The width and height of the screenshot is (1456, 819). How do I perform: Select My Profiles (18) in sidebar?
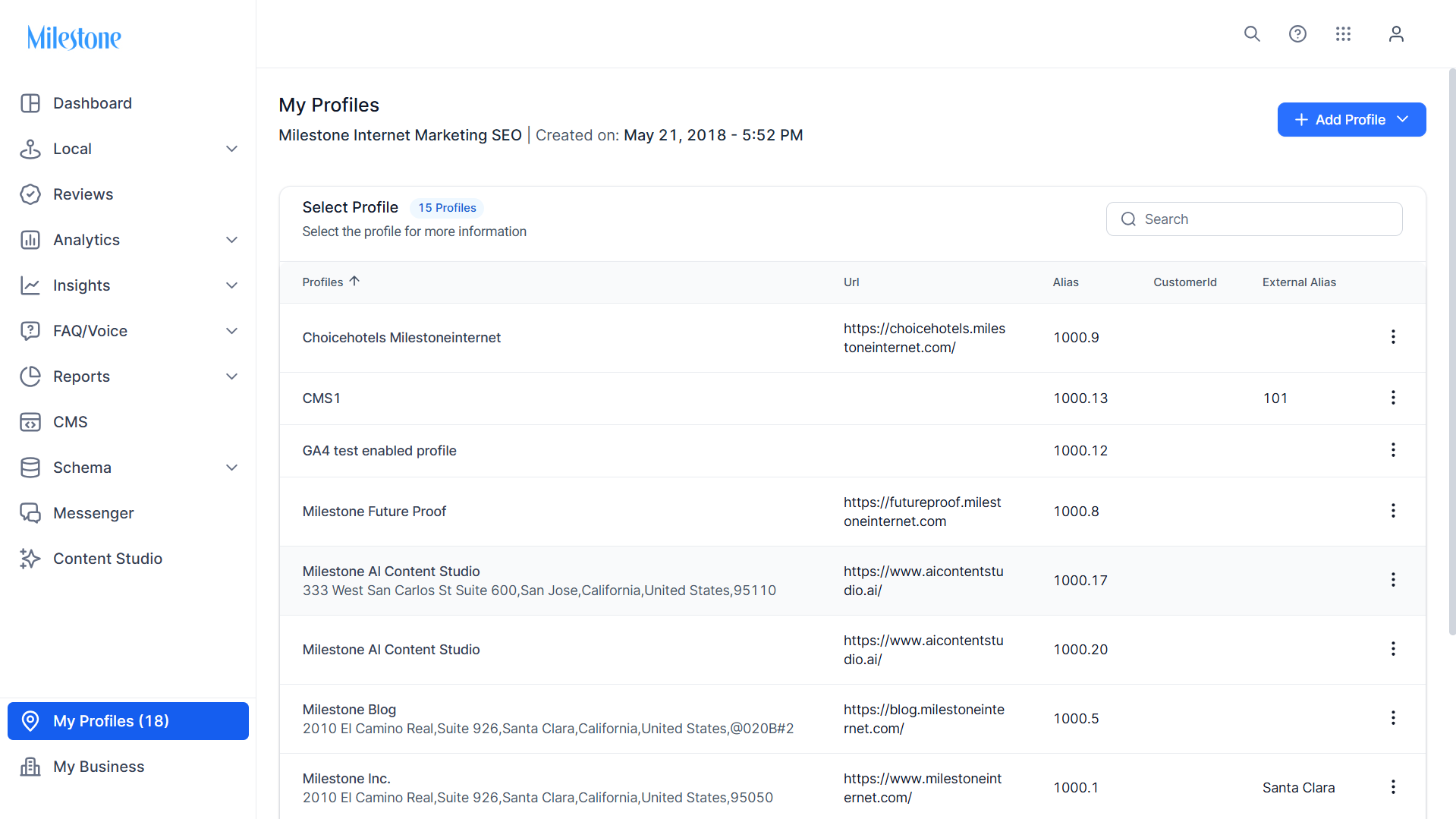(128, 721)
